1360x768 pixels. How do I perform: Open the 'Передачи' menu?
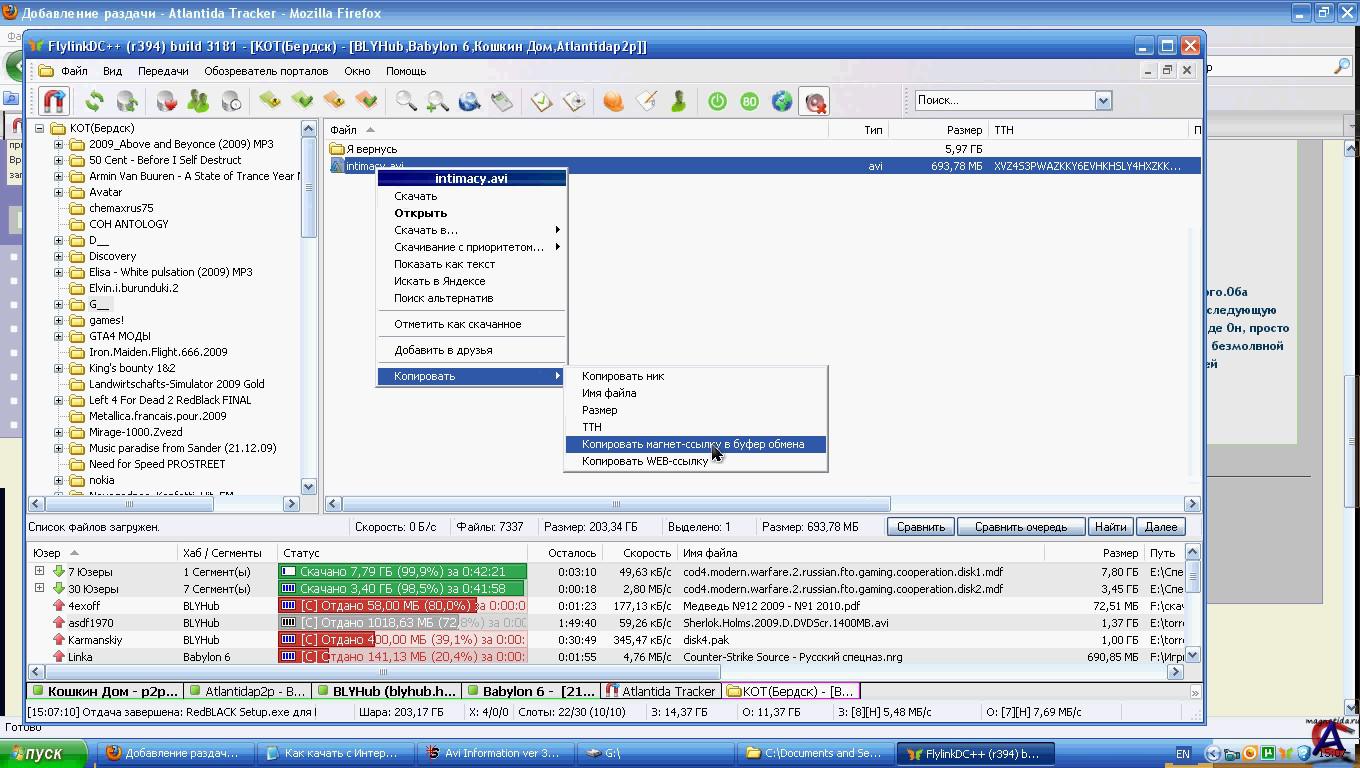tap(163, 71)
